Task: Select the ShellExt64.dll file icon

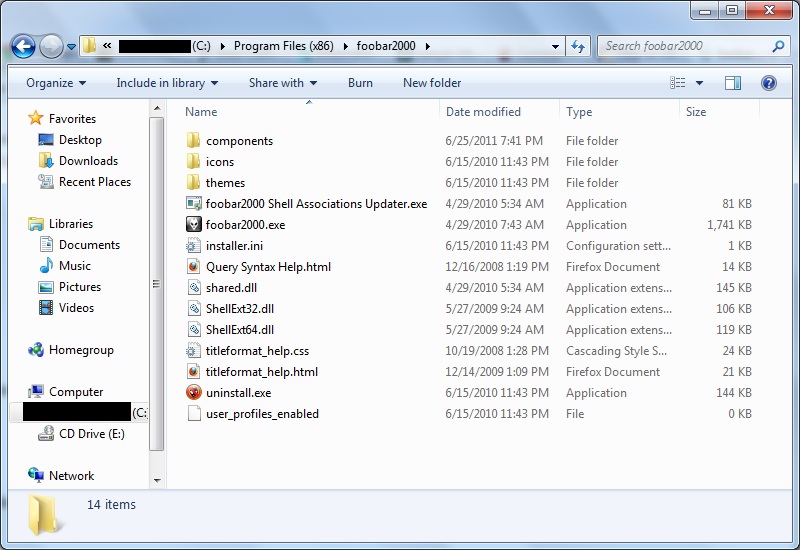Action: 193,329
